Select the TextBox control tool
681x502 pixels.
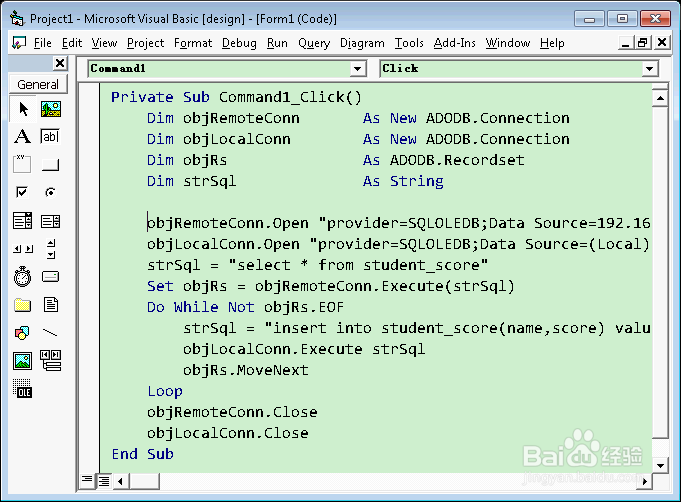(x=50, y=137)
